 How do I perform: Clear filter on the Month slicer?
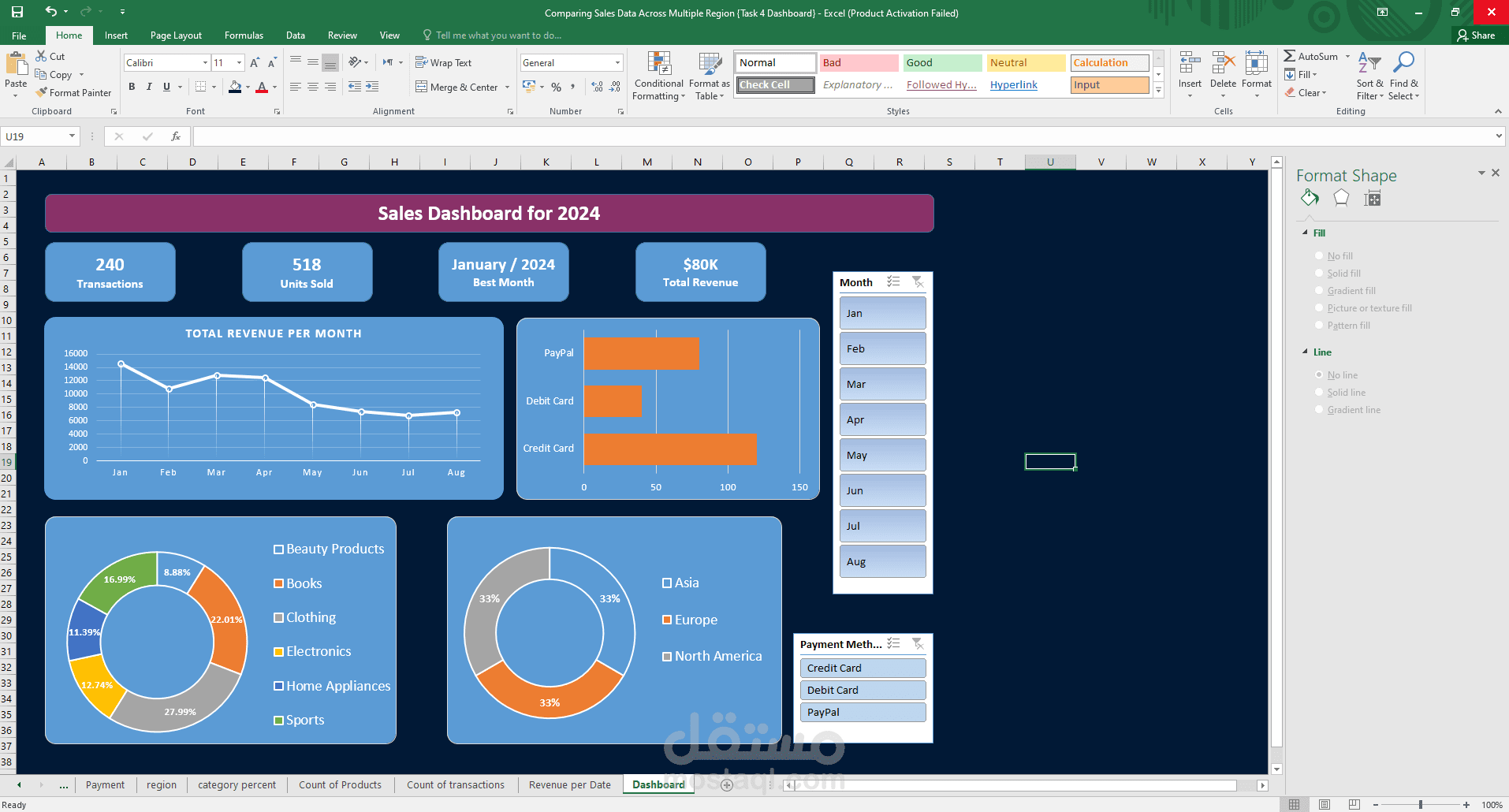[x=918, y=281]
